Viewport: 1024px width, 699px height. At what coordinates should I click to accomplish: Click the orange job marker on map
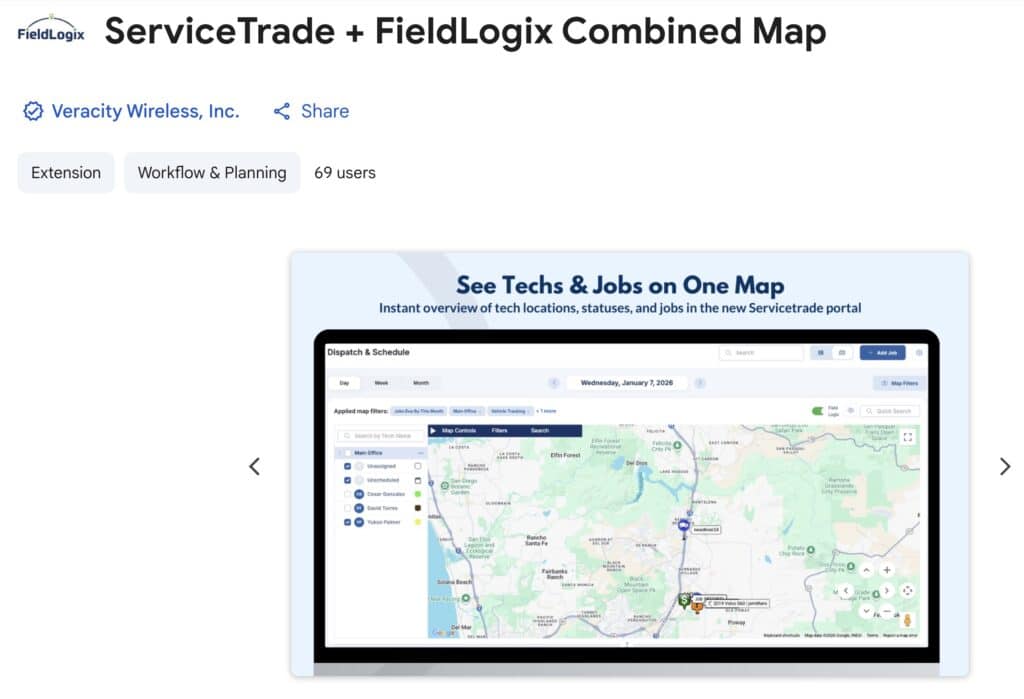coord(697,606)
